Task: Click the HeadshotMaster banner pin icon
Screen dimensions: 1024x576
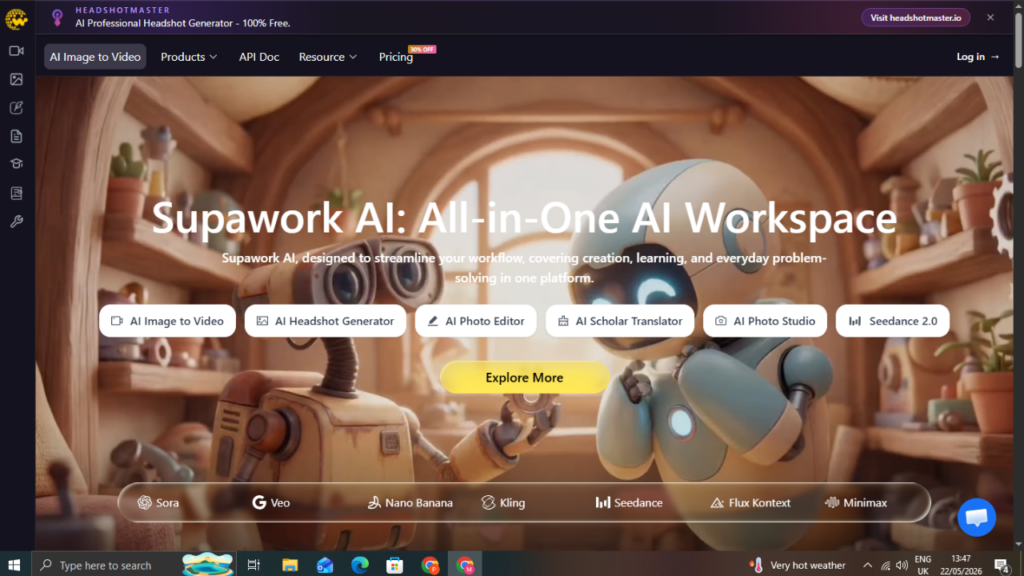Action: click(57, 18)
